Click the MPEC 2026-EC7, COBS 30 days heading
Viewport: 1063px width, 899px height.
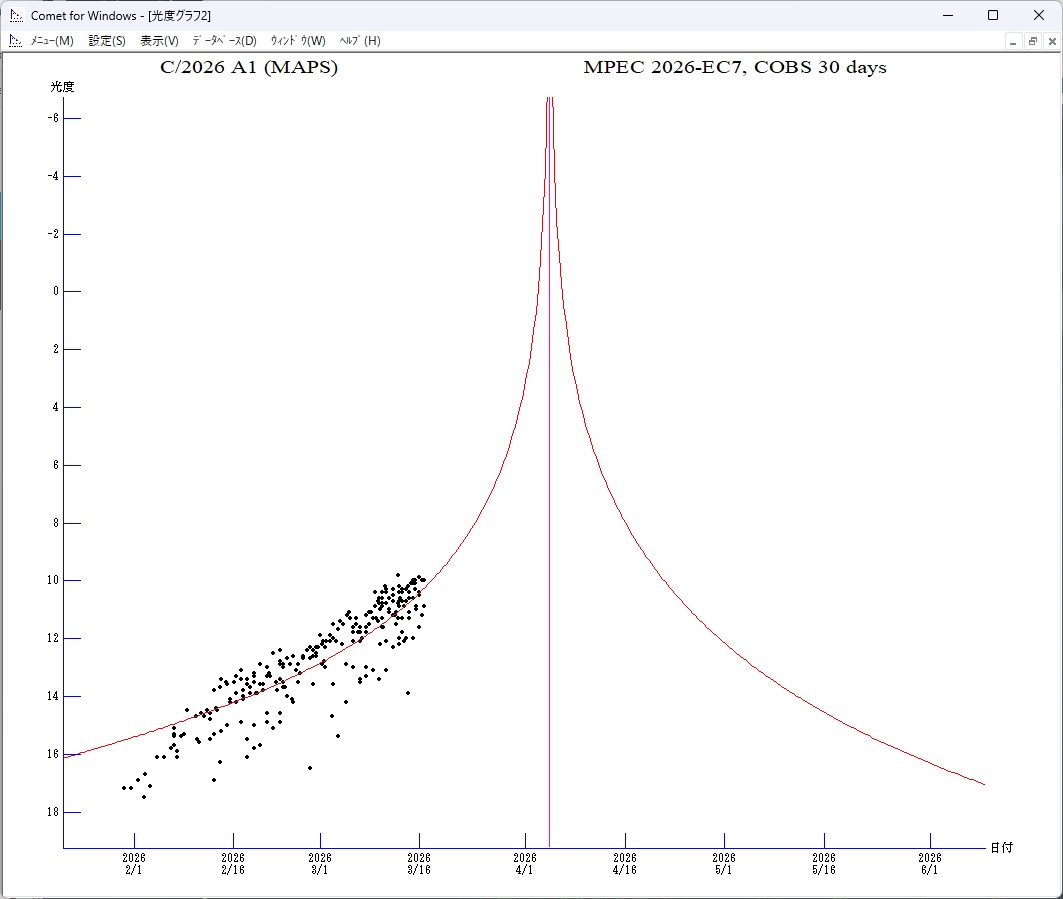(735, 68)
